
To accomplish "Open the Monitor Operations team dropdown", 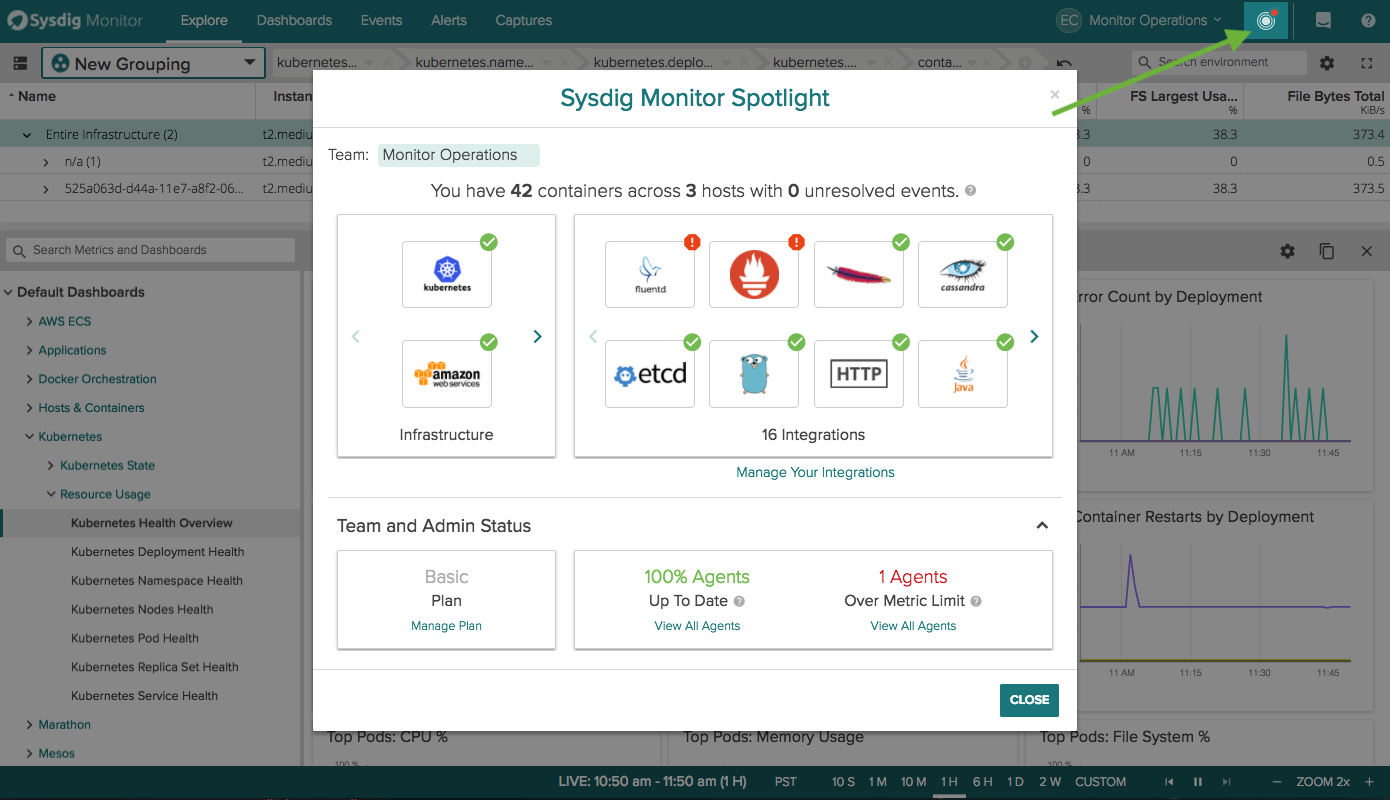I will (x=1141, y=20).
